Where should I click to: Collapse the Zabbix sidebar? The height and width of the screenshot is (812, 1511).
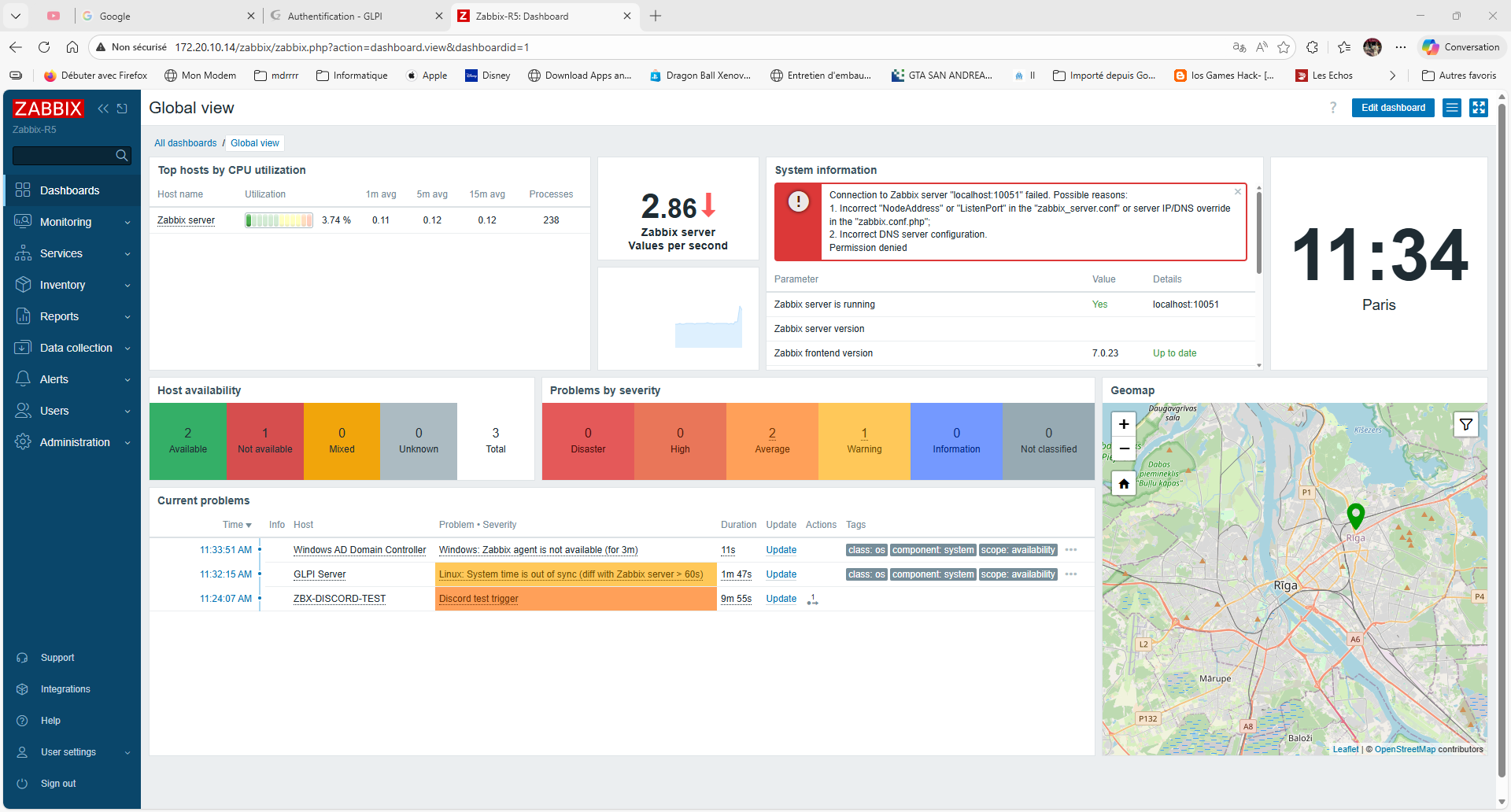(x=103, y=108)
